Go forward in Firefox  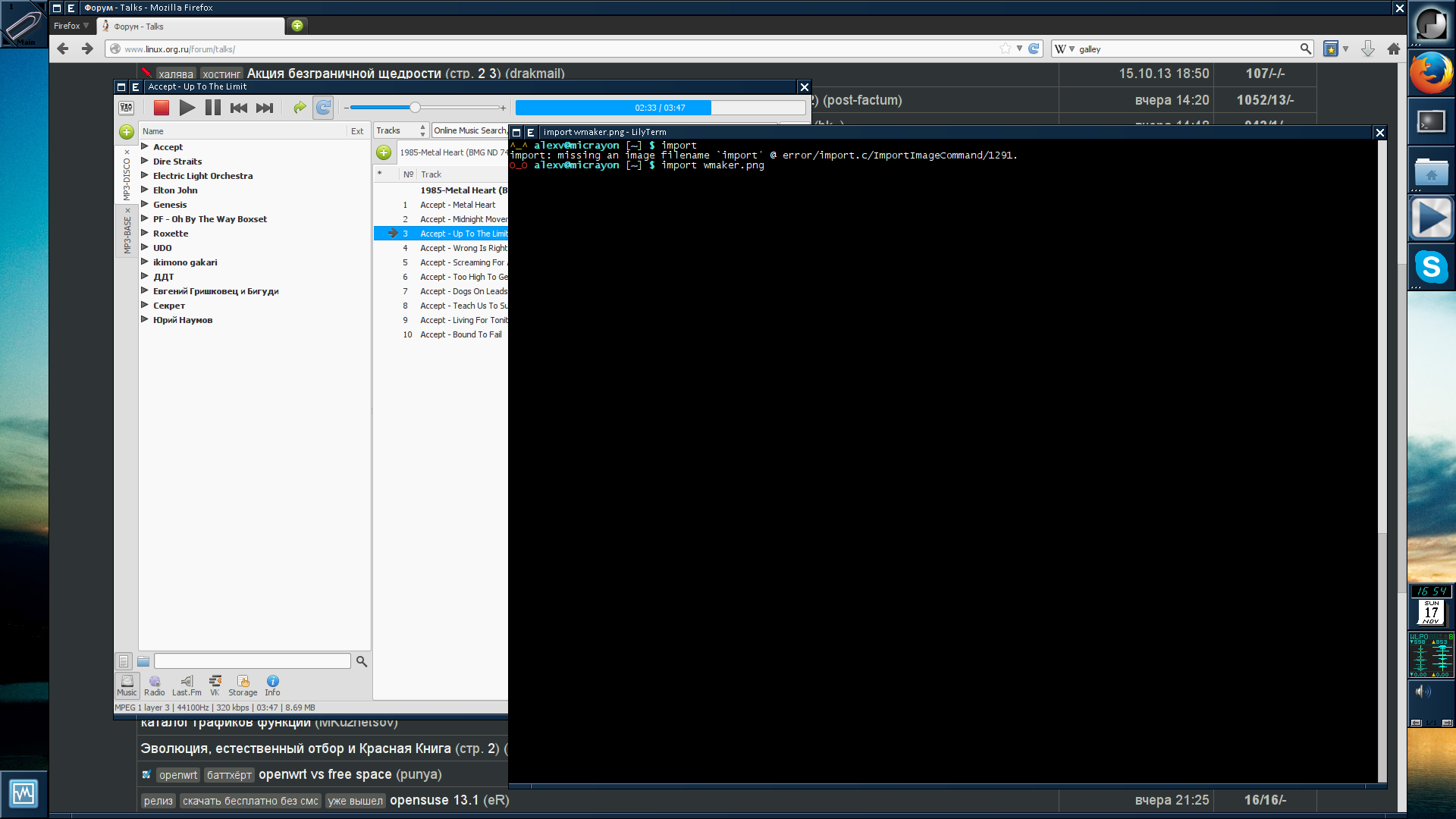(87, 49)
